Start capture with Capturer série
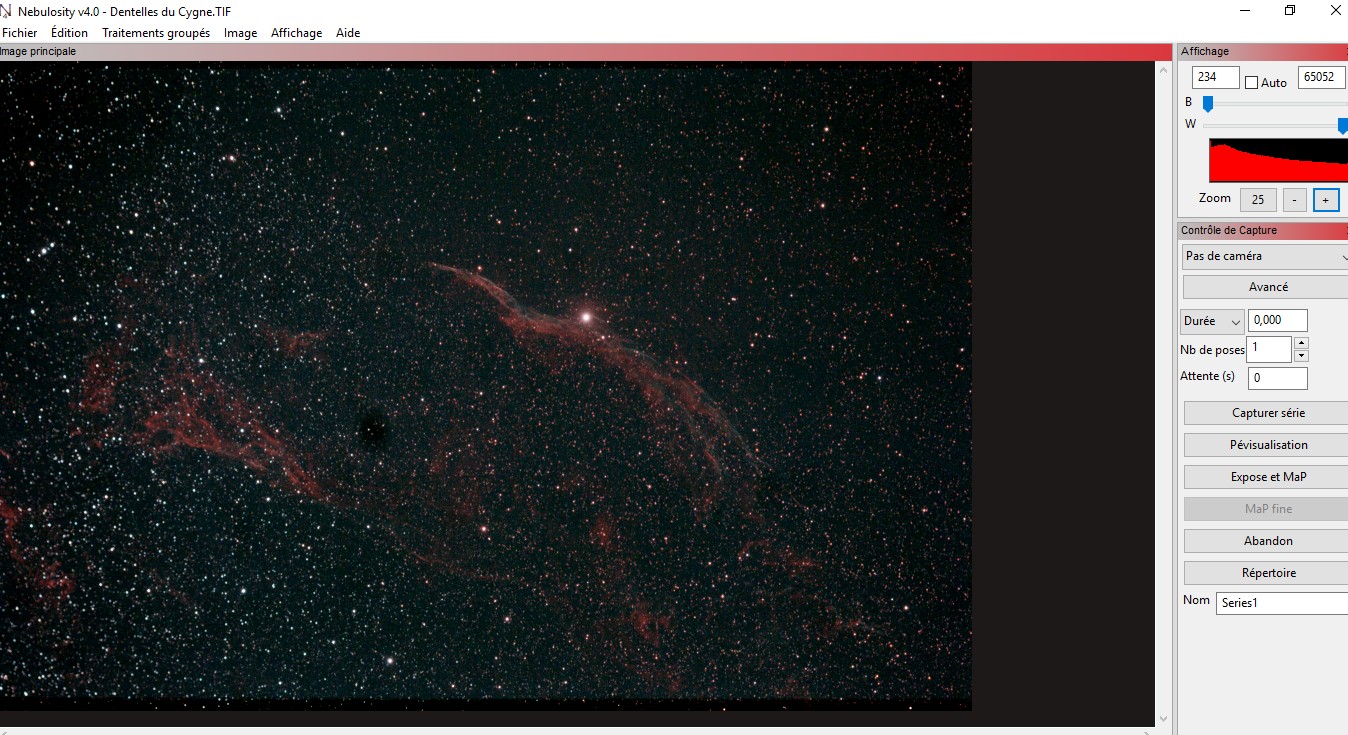This screenshot has width=1348, height=735. (x=1267, y=413)
